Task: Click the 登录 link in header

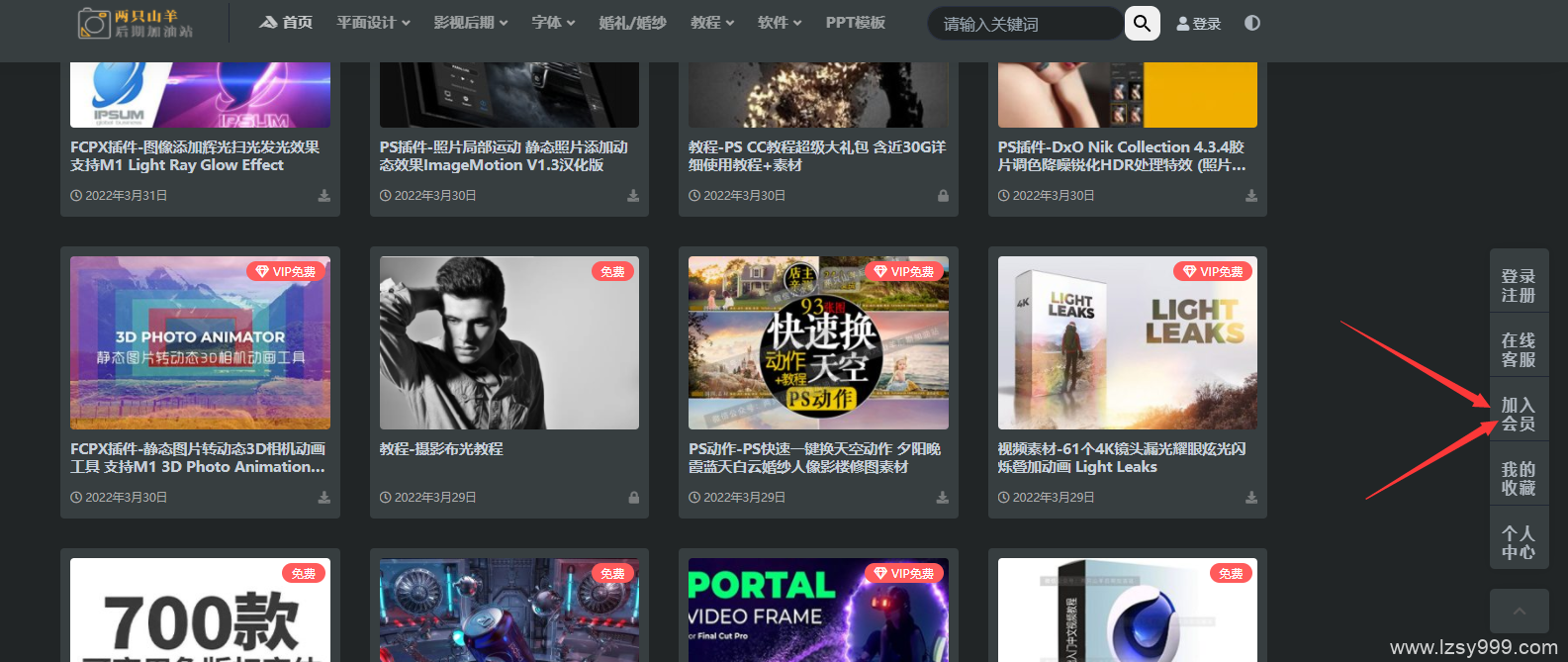Action: (1199, 24)
